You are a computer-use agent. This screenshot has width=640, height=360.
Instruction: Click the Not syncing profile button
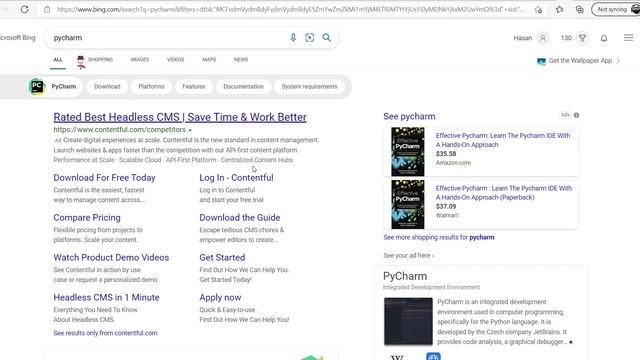click(616, 9)
